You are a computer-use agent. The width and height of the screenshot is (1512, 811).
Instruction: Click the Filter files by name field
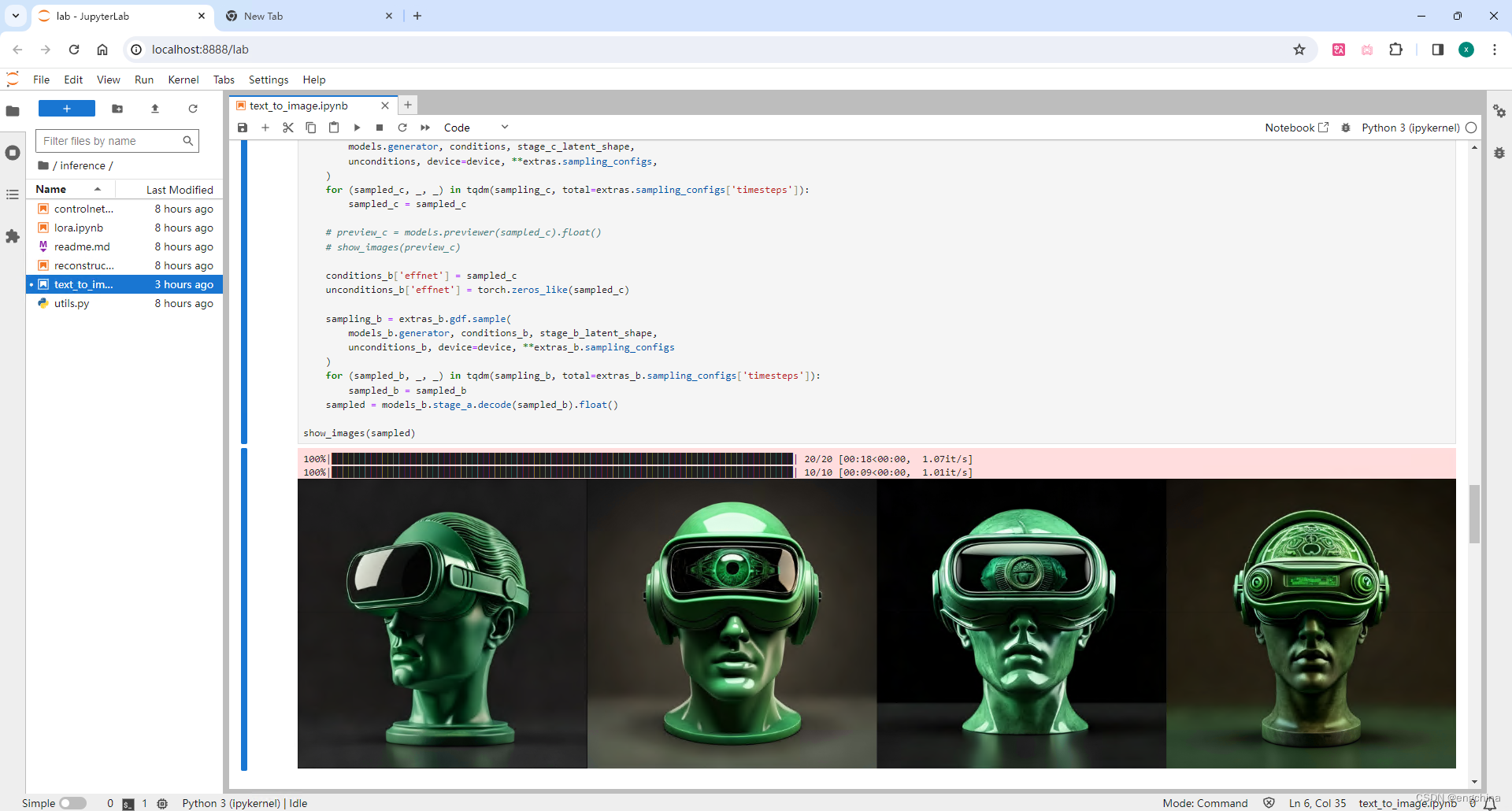tap(117, 141)
